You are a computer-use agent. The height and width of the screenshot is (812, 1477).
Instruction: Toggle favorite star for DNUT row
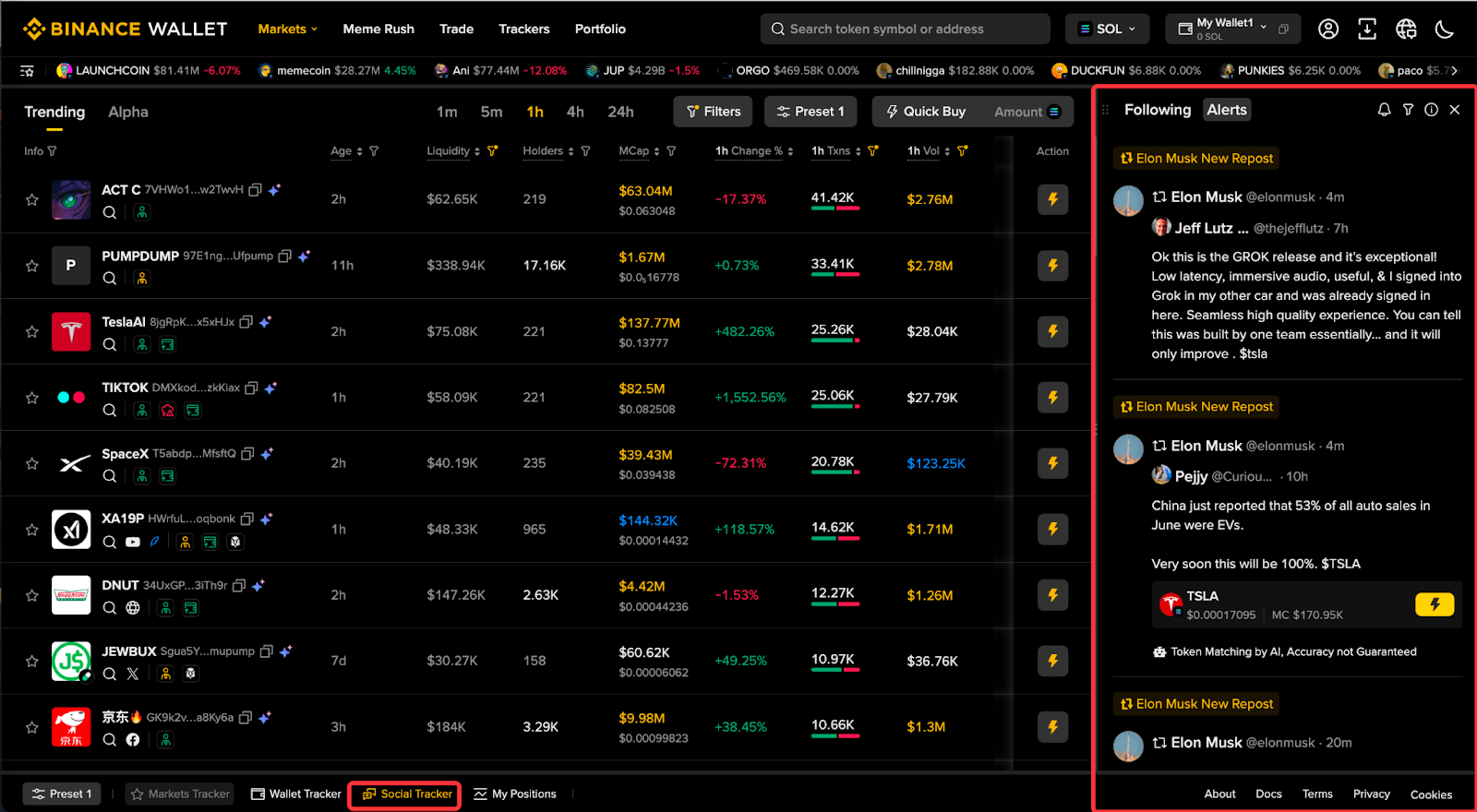point(32,595)
